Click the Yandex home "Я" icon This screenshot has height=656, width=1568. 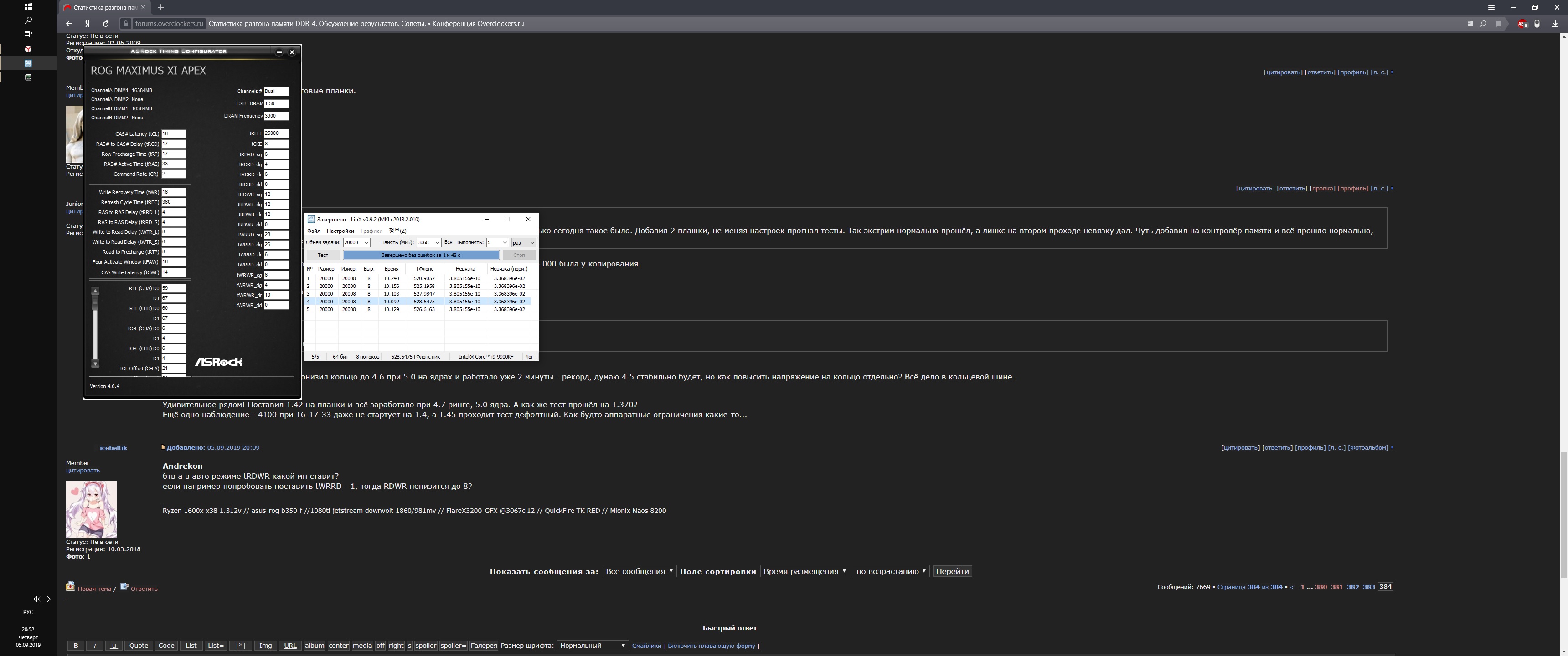click(88, 24)
